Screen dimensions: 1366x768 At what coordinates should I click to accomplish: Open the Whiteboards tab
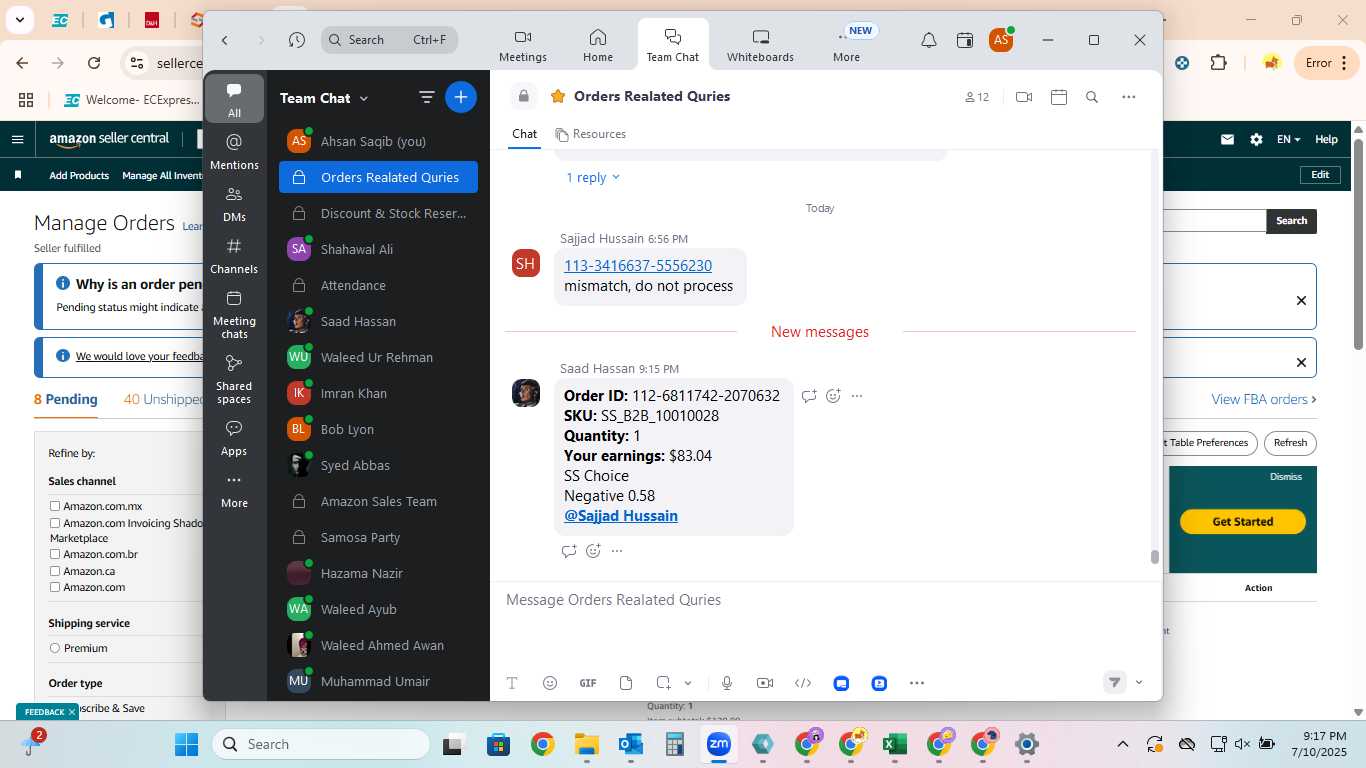coord(760,46)
